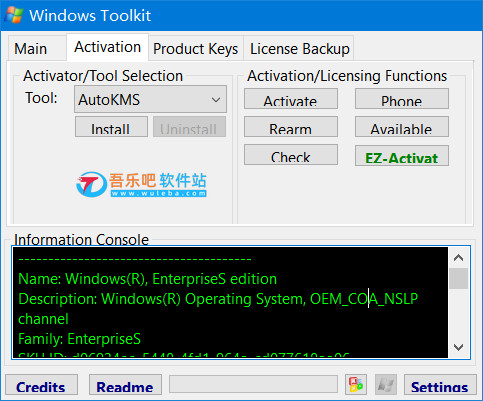483x401 pixels.
Task: Open the Settings button
Action: pos(440,384)
